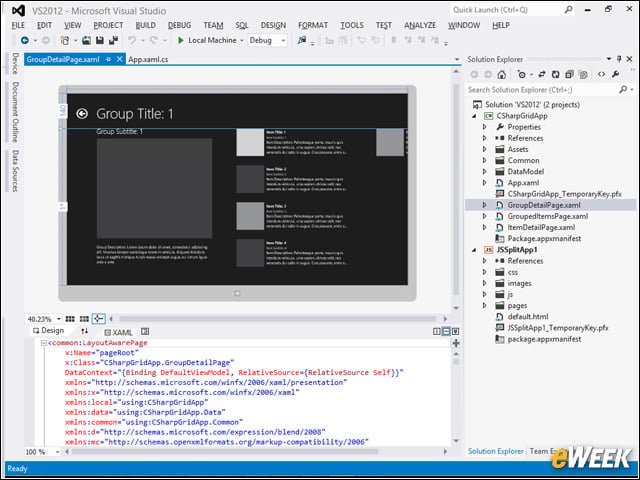
Task: Open the designer zoom 40.23% dropdown
Action: point(59,319)
